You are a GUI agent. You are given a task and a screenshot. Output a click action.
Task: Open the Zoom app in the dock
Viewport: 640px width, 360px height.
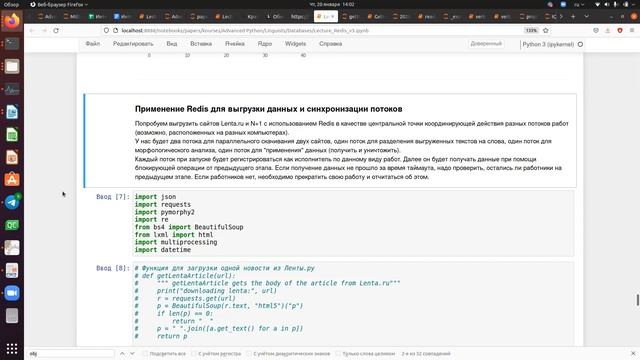click(12, 293)
